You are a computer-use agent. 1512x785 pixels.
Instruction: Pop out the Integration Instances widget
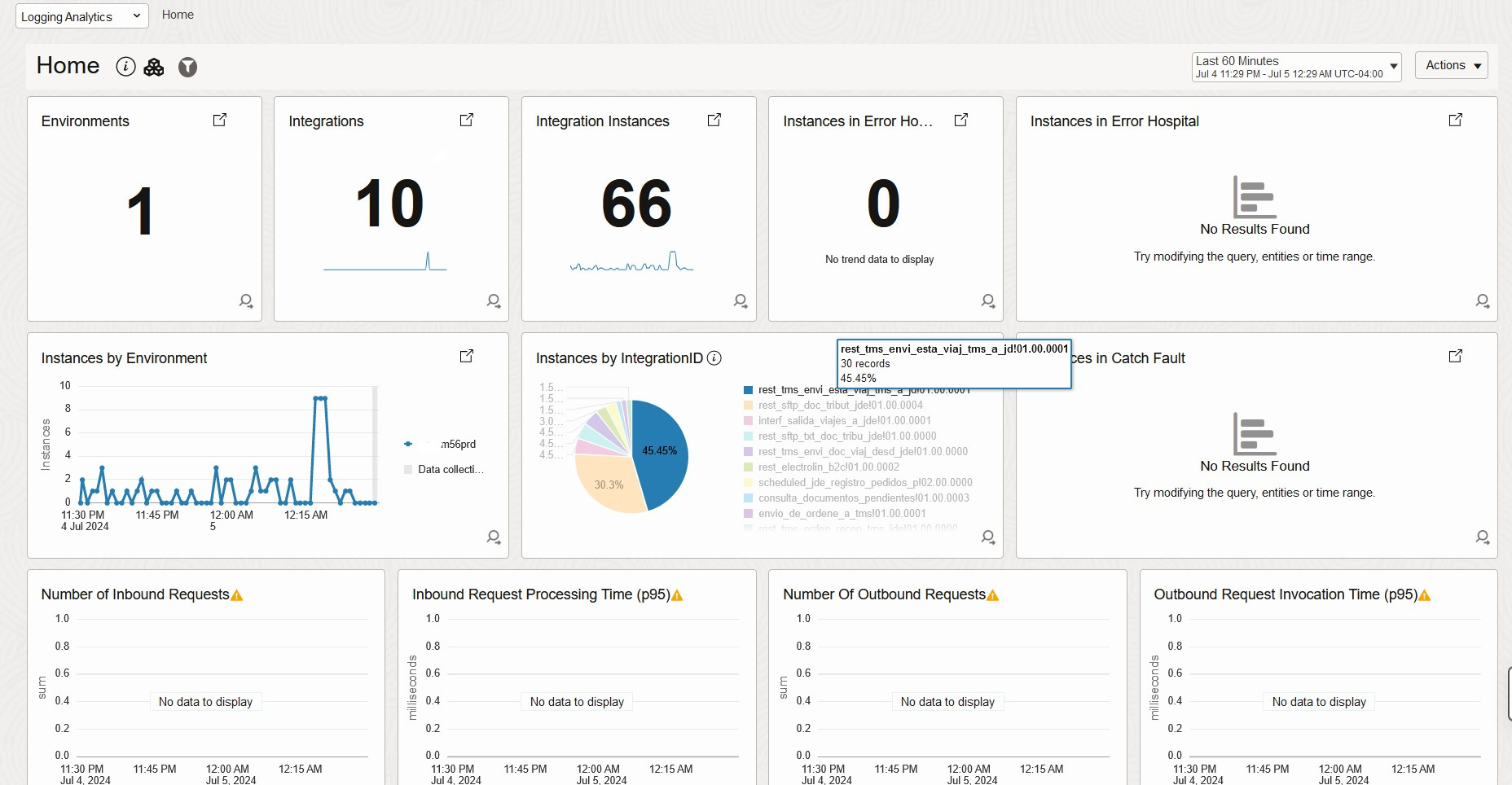[x=714, y=120]
